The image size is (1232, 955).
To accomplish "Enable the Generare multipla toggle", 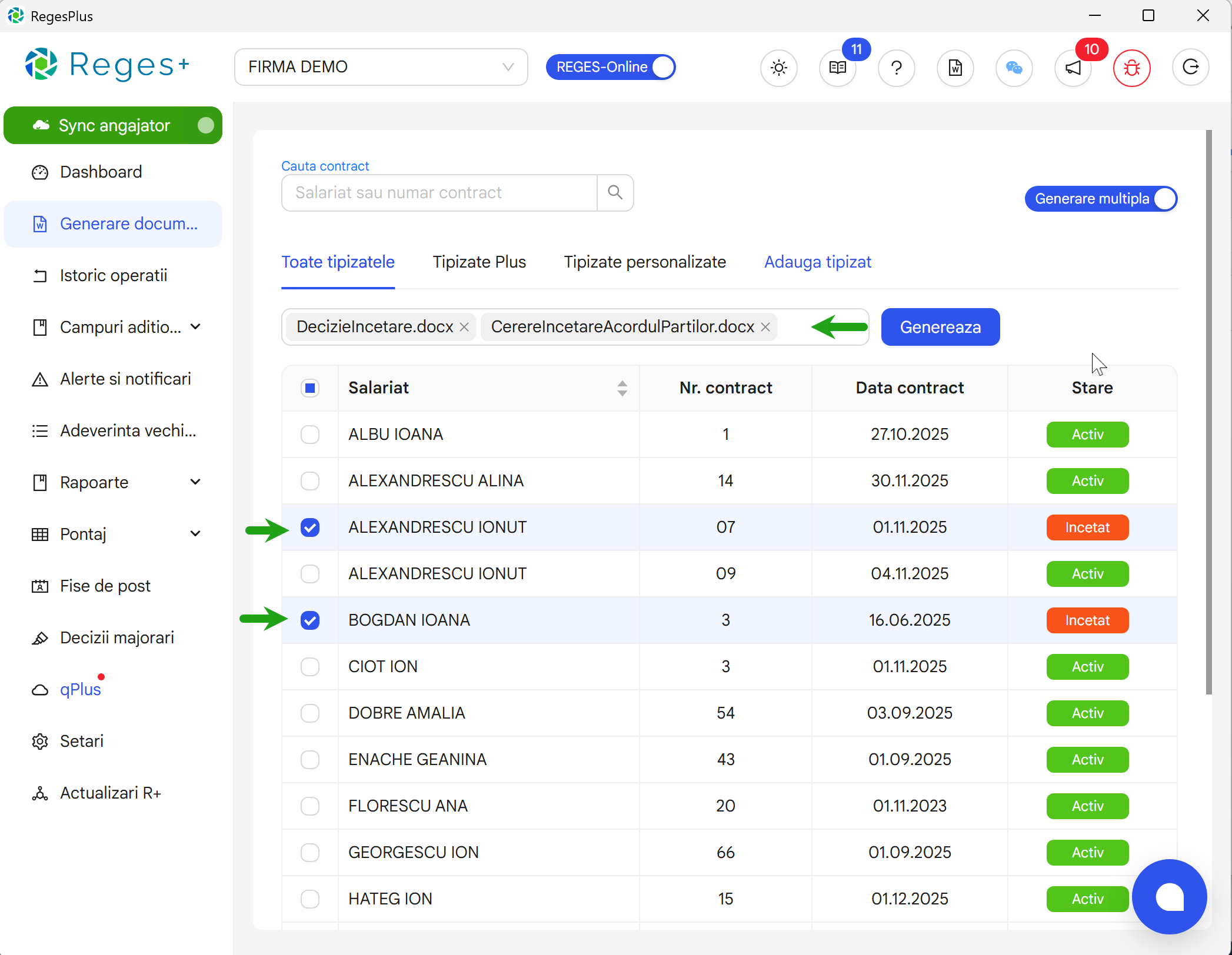I will (1166, 198).
